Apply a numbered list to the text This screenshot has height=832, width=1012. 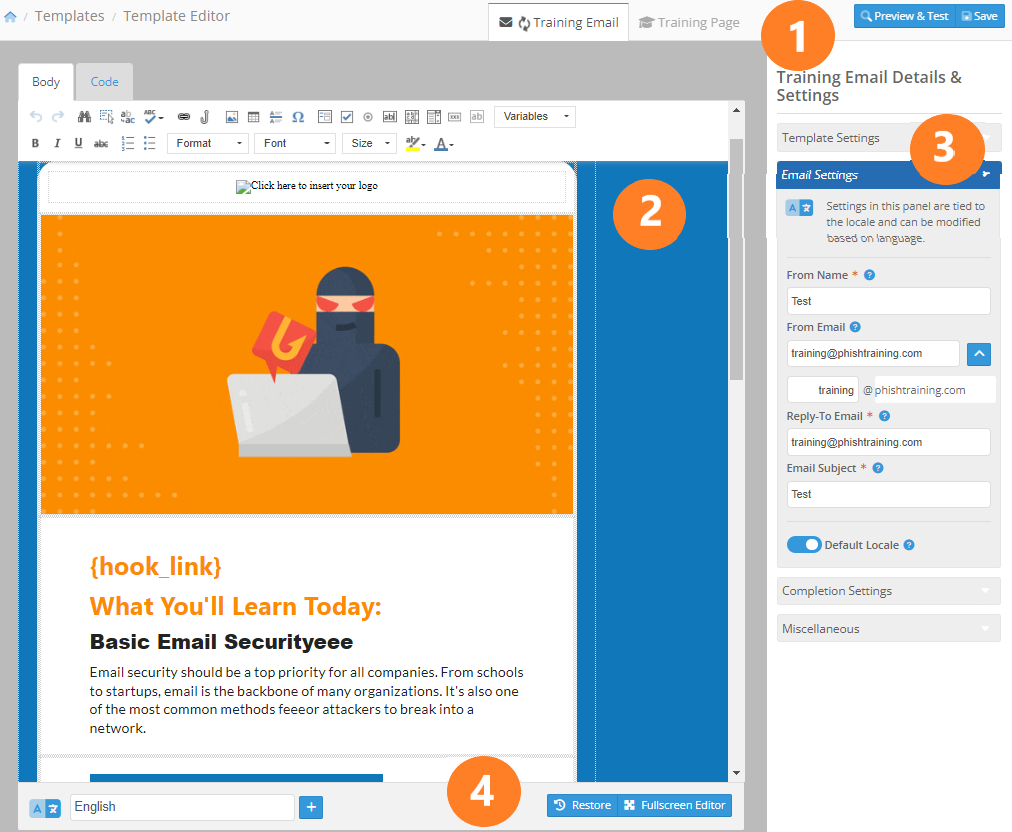pyautogui.click(x=127, y=143)
